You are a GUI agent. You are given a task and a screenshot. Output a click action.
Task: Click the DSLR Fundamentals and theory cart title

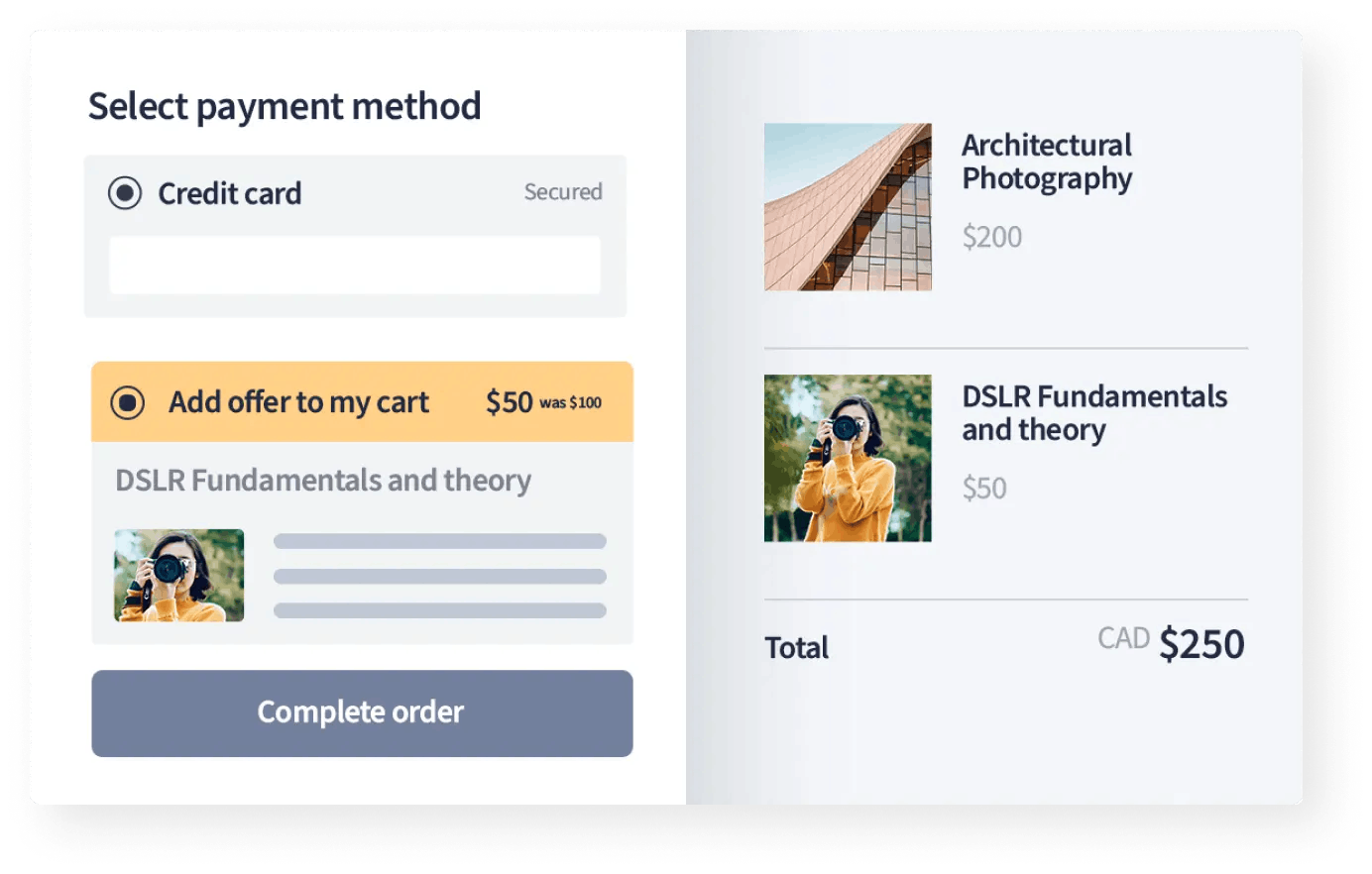(x=1094, y=413)
